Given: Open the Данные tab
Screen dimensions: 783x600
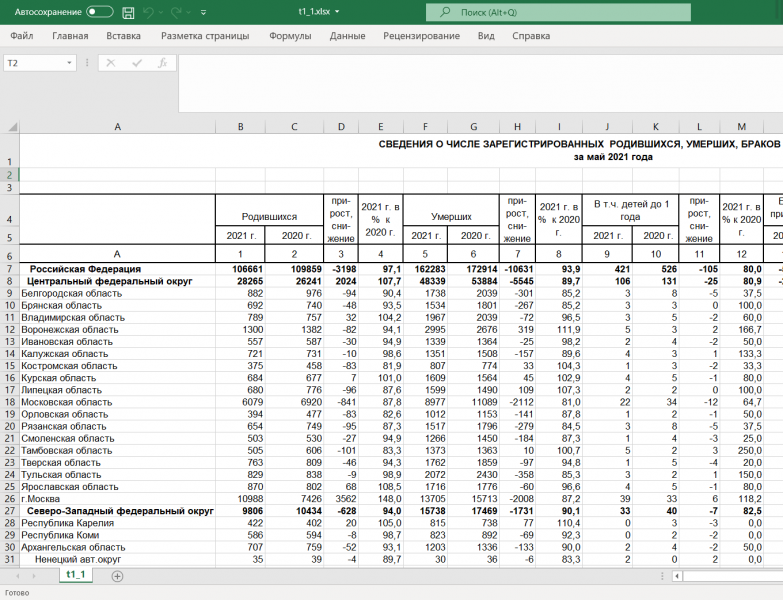Looking at the screenshot, I should point(348,36).
